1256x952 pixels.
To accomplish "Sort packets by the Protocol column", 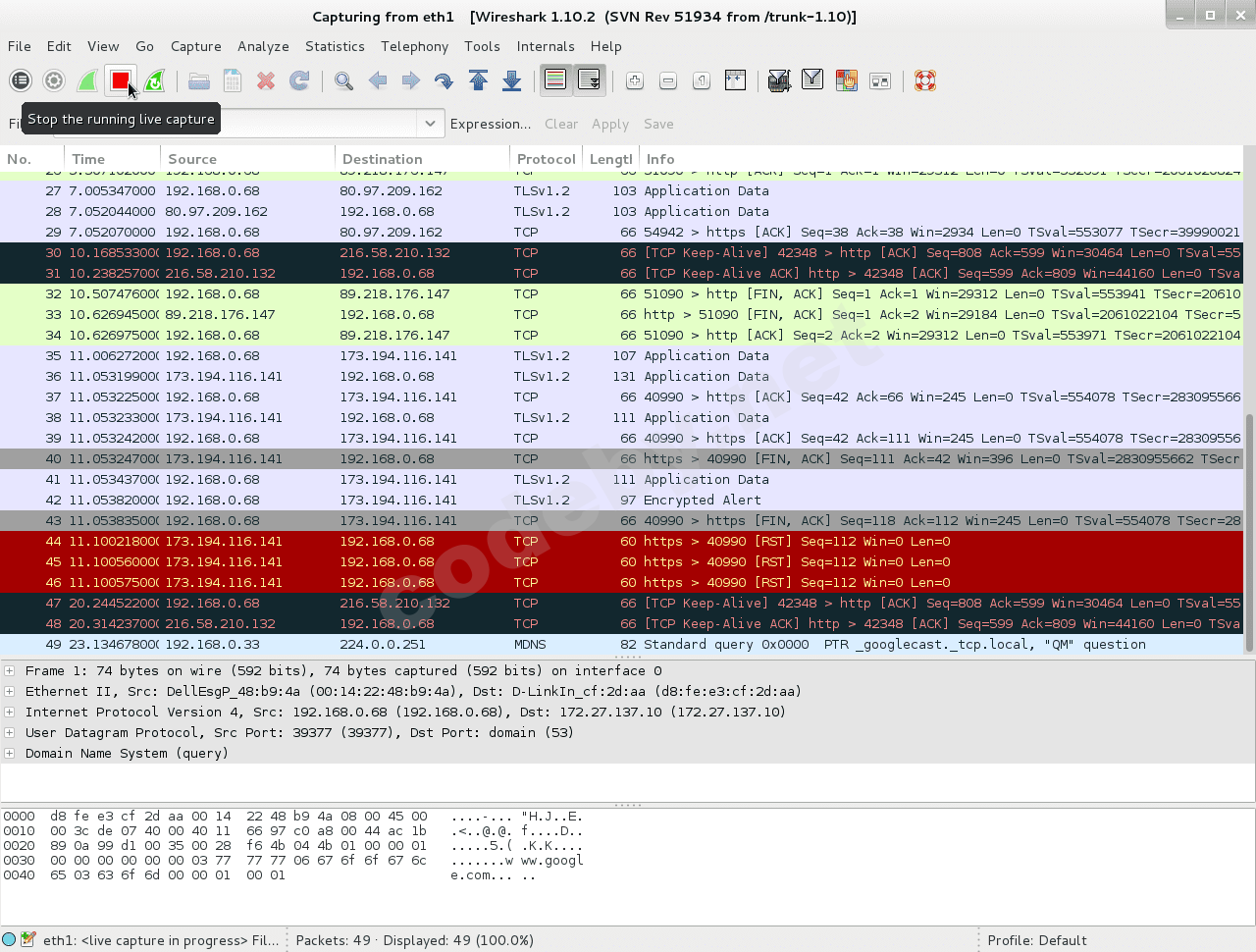I will click(546, 159).
